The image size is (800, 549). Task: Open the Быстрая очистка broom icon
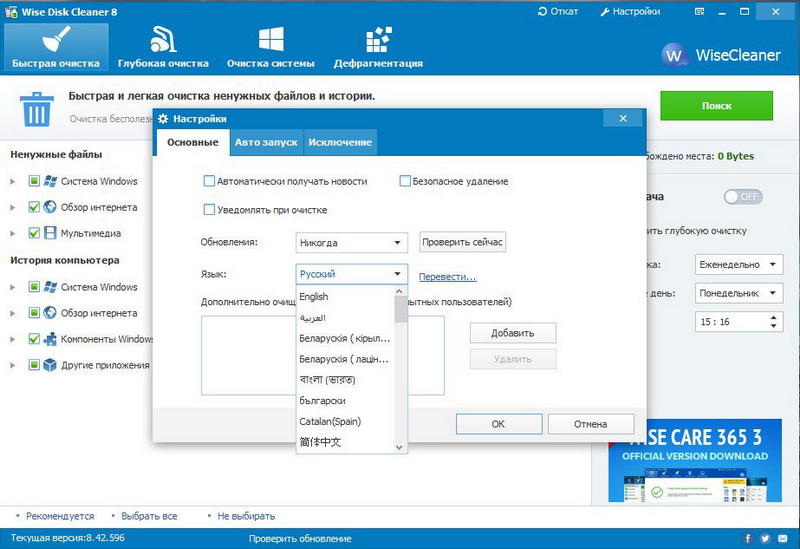[56, 39]
